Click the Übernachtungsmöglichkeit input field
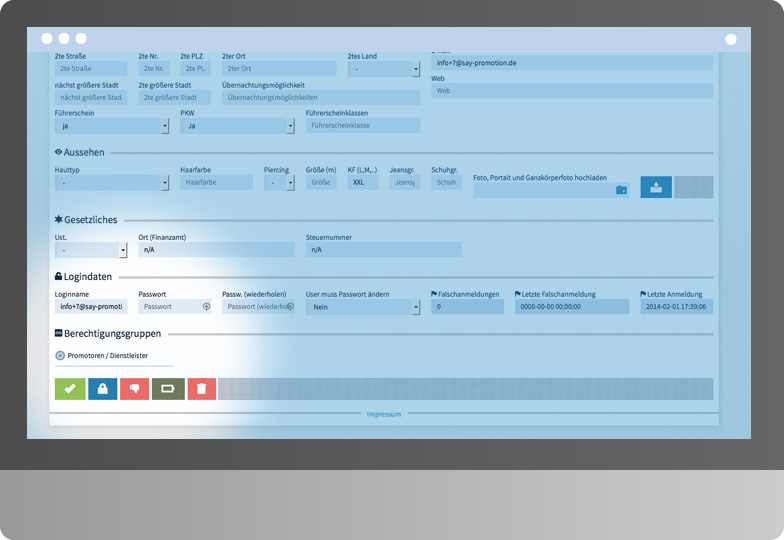This screenshot has height=540, width=784. [320, 98]
